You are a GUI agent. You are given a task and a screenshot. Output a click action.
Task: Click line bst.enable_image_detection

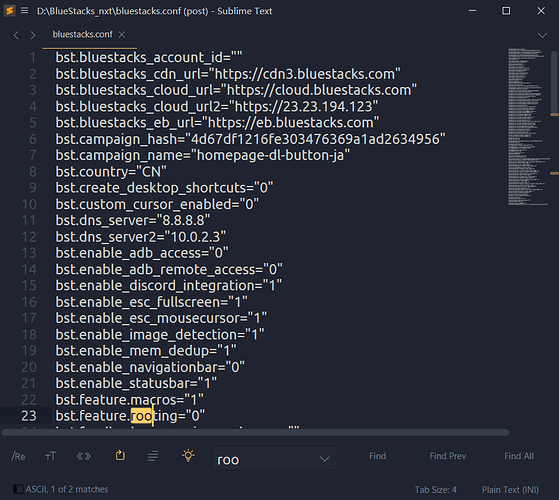(x=160, y=334)
